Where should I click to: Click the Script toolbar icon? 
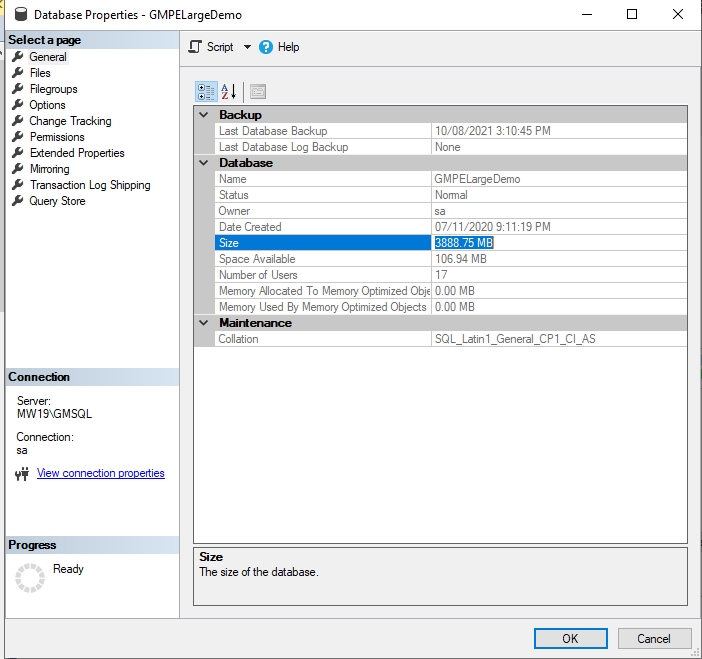[x=196, y=47]
